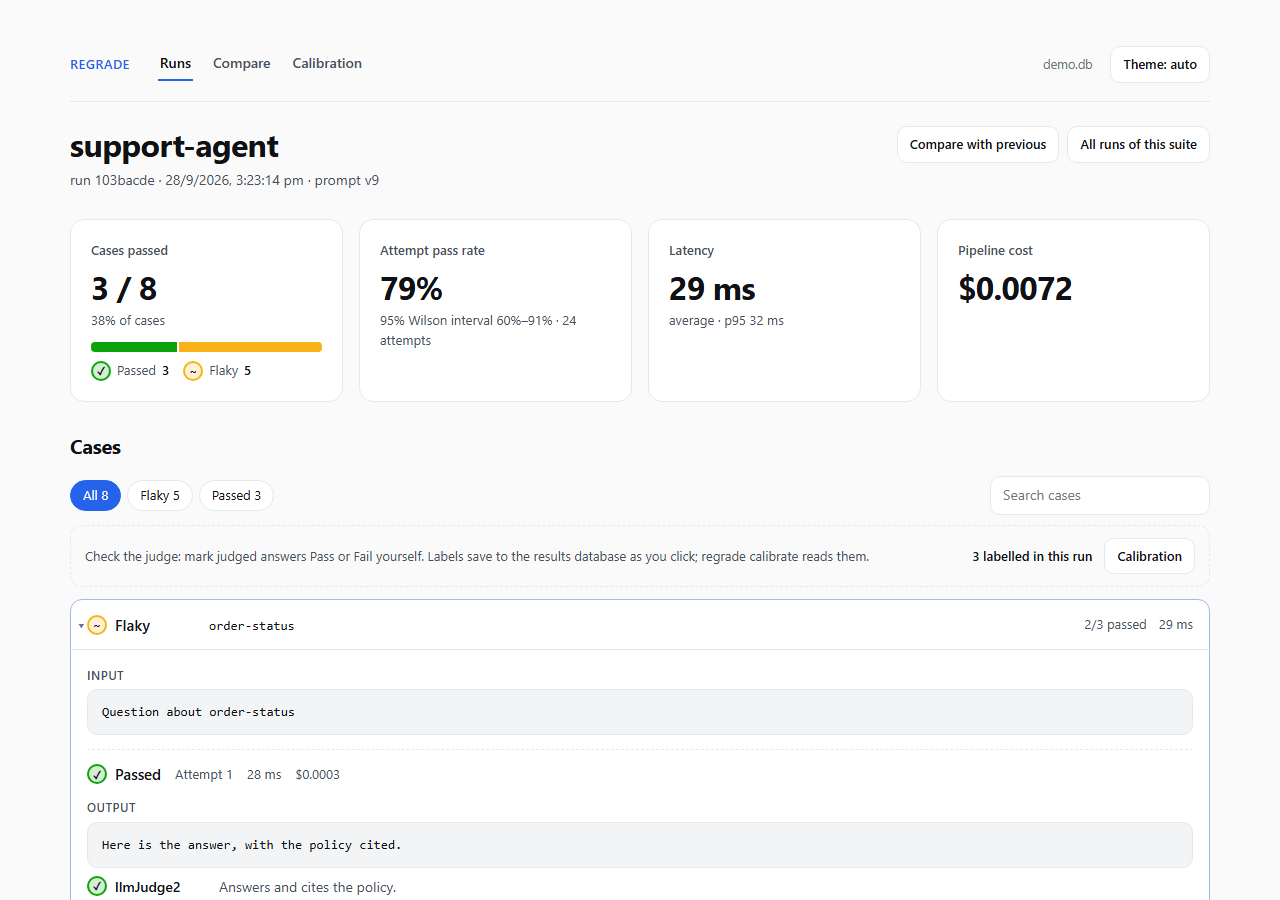
Task: Click the $0.0072 pipeline cost value
Action: 1015,289
